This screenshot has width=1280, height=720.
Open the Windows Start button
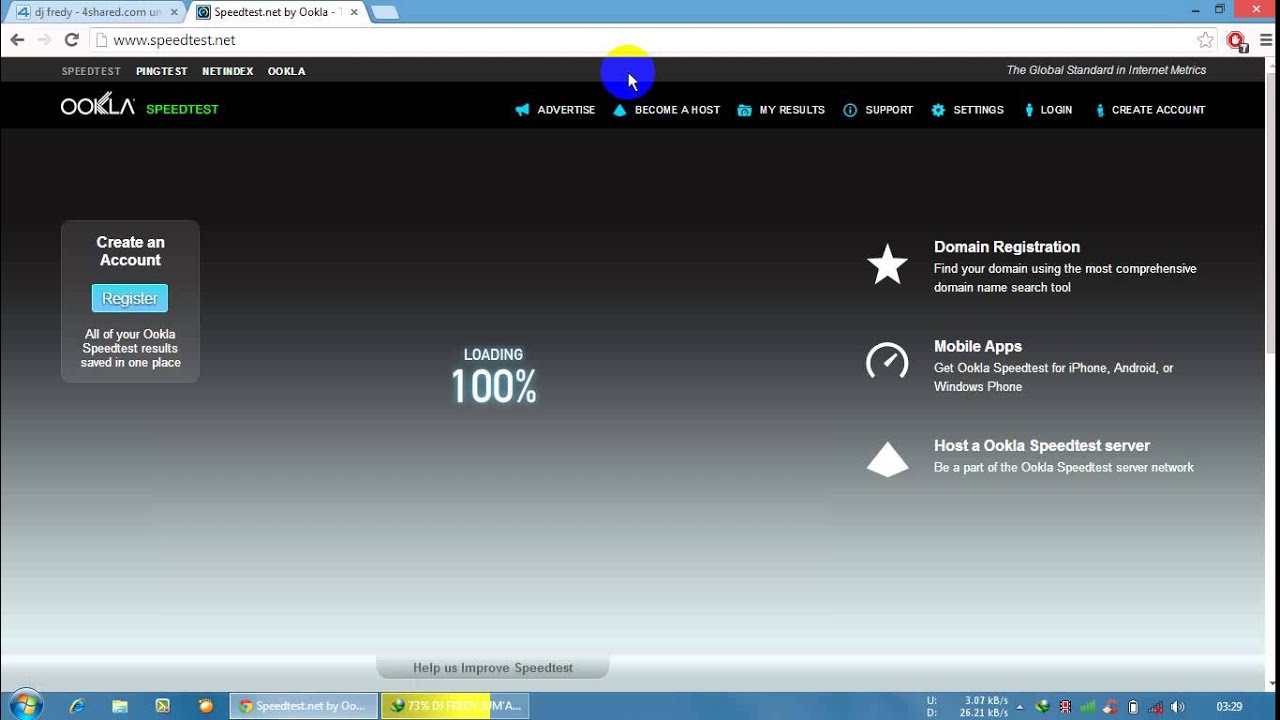pyautogui.click(x=25, y=705)
